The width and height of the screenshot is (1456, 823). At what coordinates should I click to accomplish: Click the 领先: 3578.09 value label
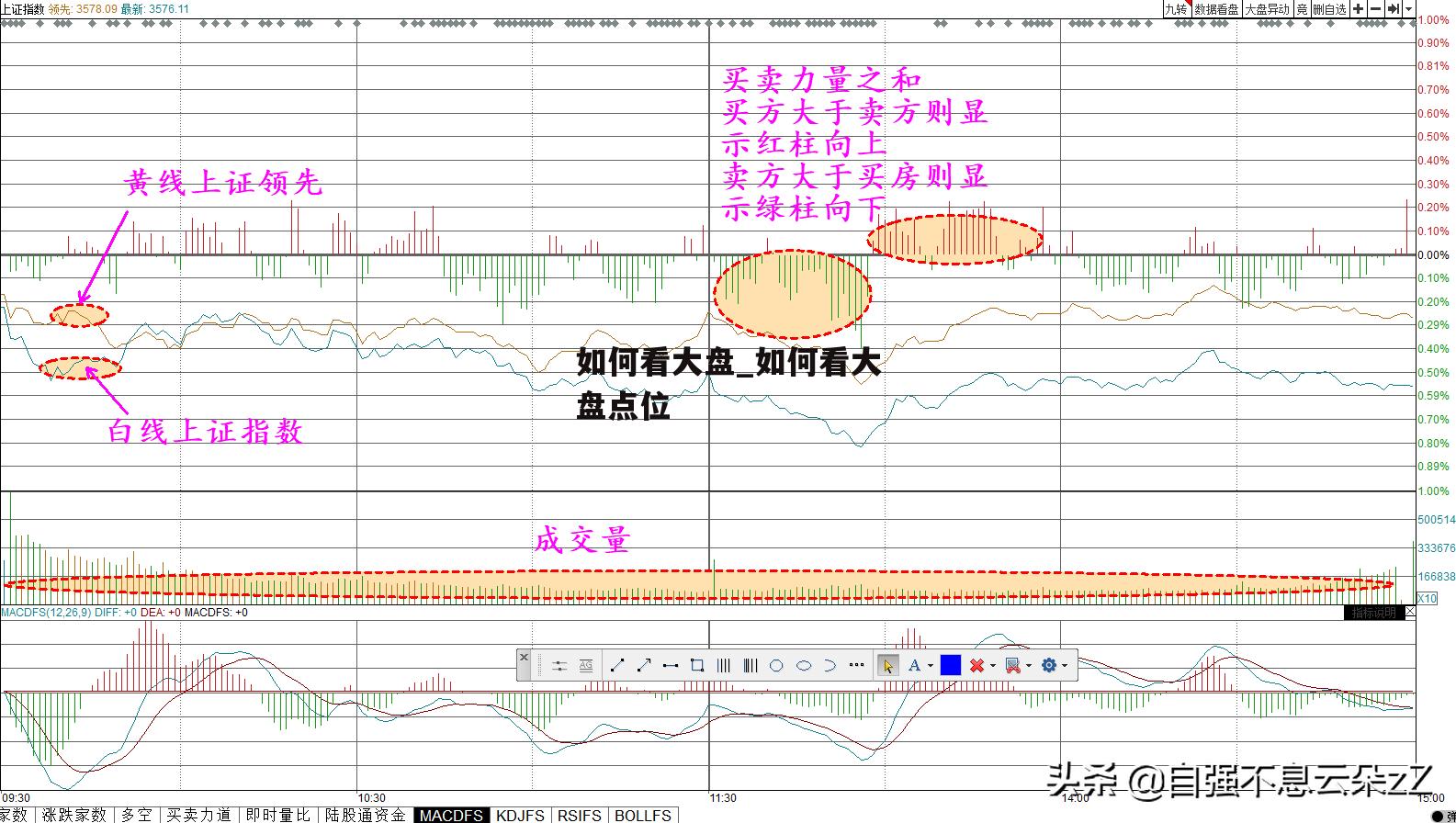click(83, 8)
